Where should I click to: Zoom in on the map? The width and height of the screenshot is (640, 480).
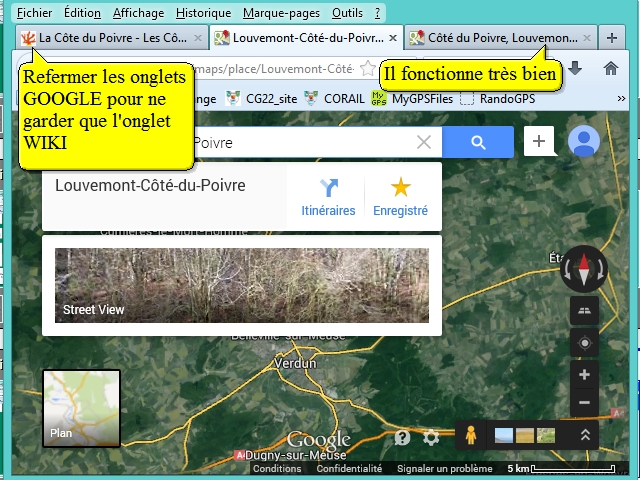point(584,374)
